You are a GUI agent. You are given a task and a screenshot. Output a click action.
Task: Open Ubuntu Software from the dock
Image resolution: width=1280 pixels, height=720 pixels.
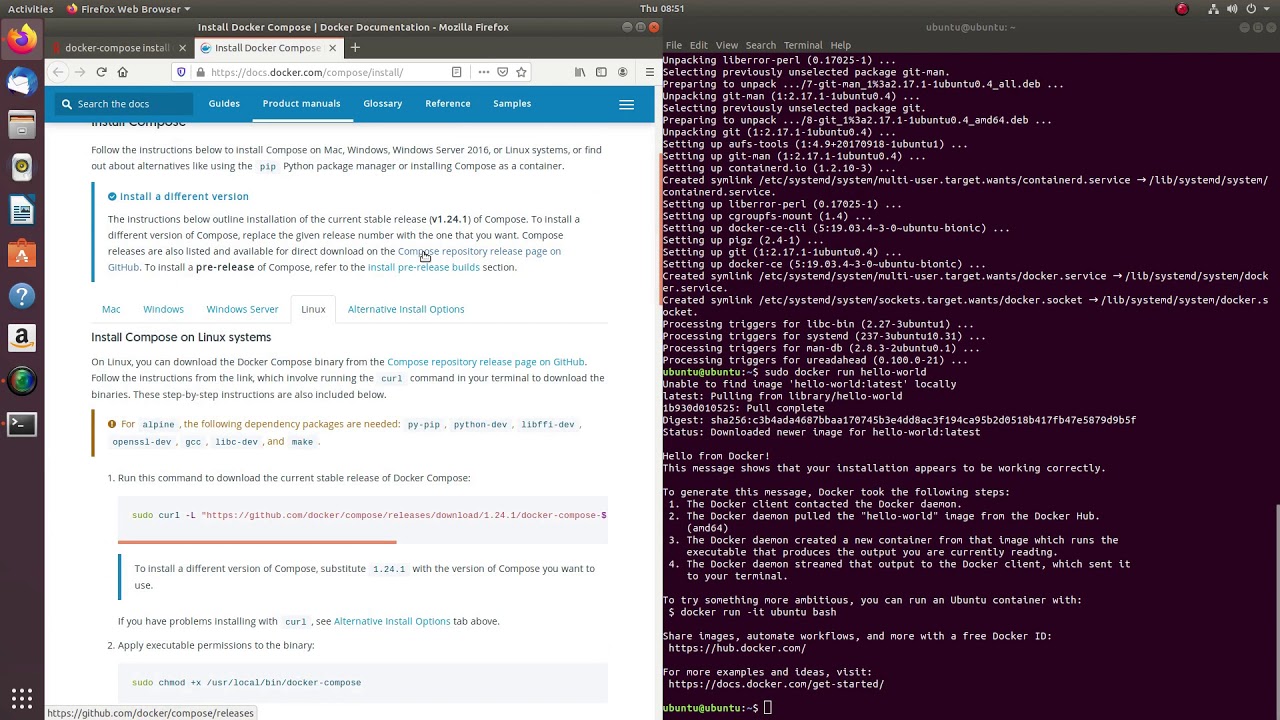click(x=21, y=254)
